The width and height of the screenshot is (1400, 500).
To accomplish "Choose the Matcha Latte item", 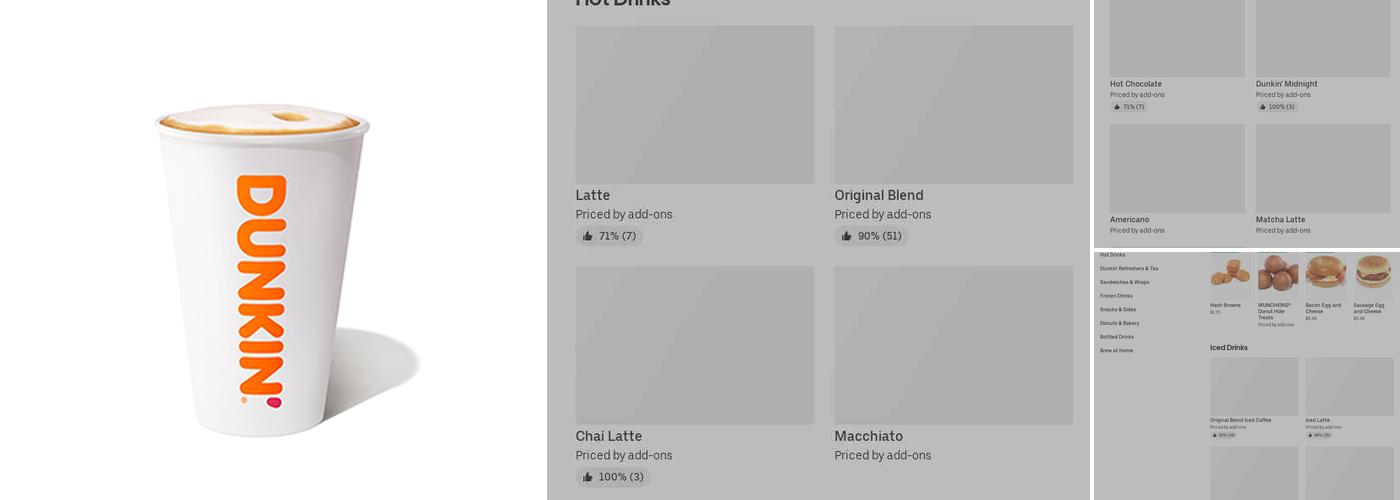I will tap(1323, 168).
